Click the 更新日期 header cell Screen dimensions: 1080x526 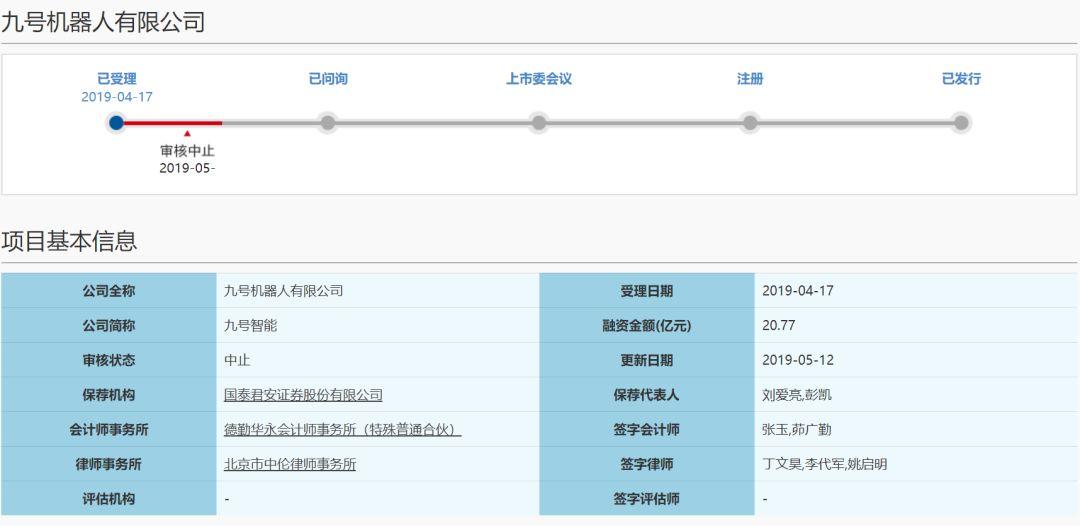647,360
